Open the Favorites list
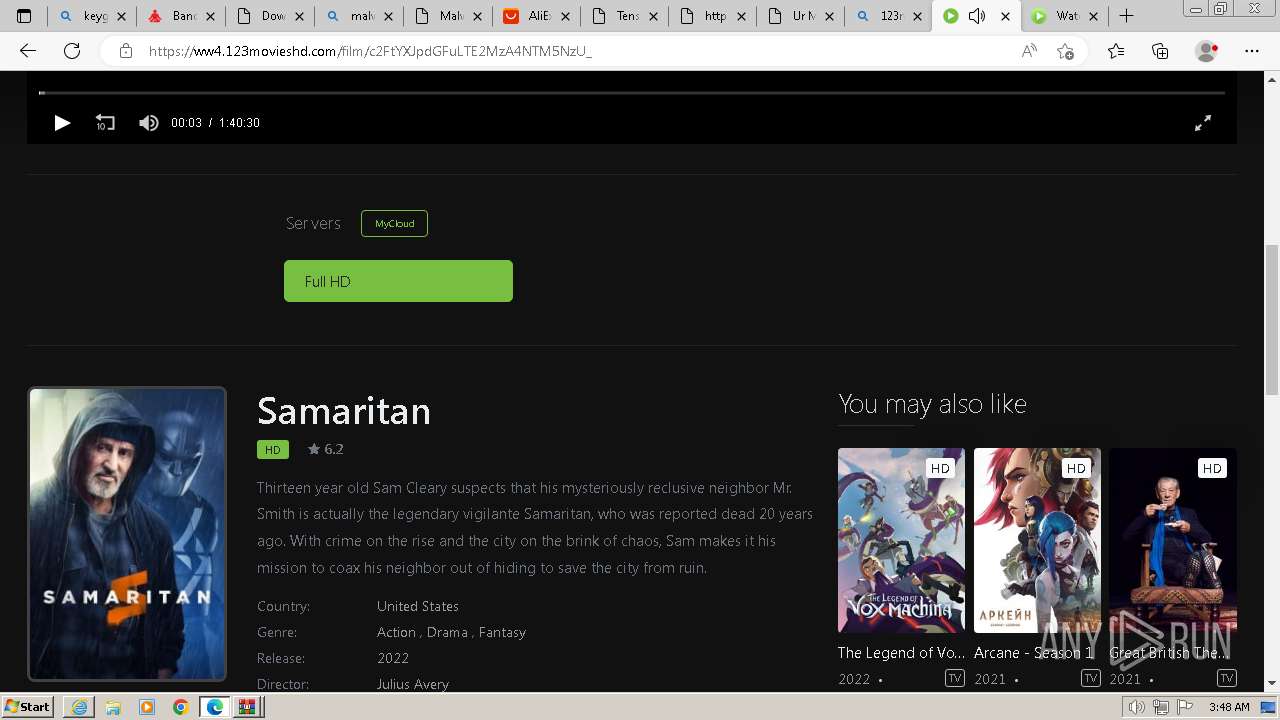The width and height of the screenshot is (1280, 720). pos(1116,51)
